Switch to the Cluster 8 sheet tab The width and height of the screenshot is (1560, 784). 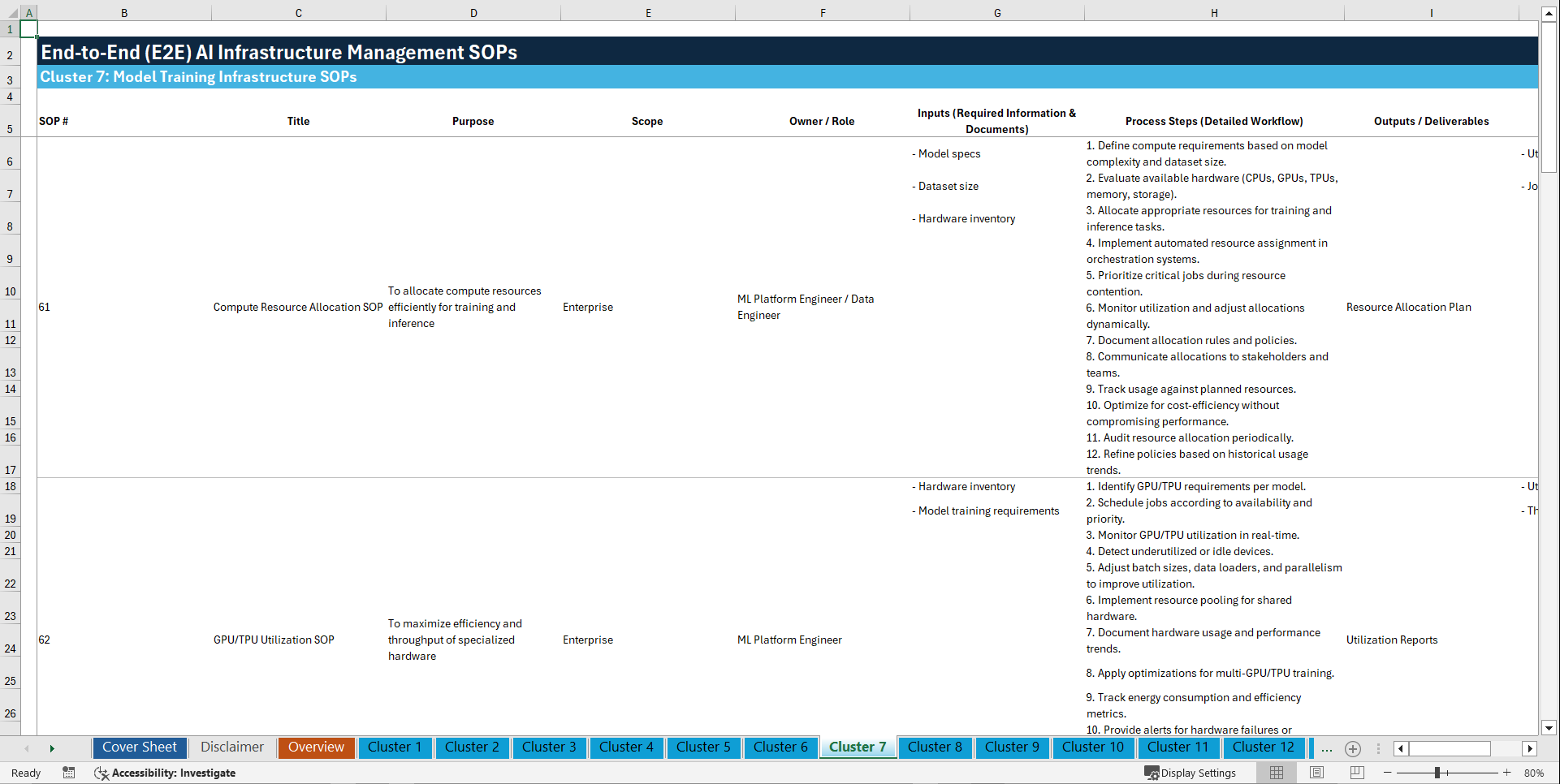(x=935, y=747)
